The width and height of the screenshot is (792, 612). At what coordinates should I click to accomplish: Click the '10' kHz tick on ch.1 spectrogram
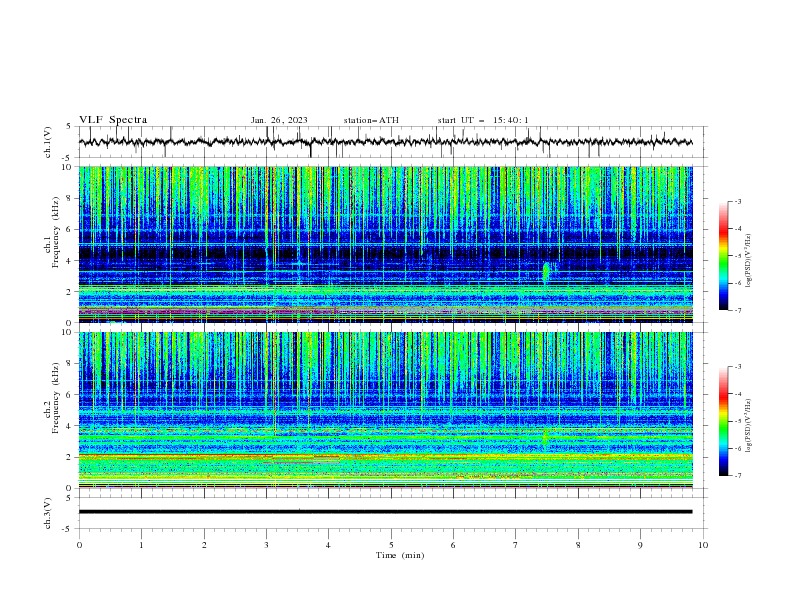(69, 167)
